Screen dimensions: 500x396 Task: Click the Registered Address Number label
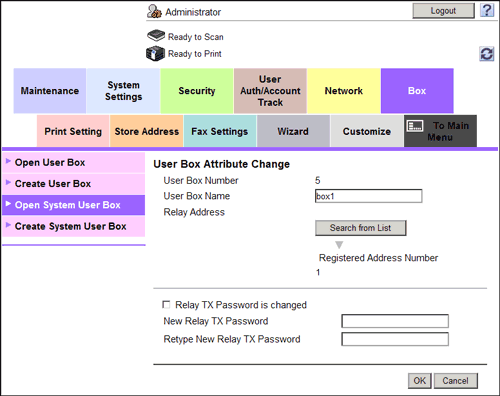pos(378,258)
